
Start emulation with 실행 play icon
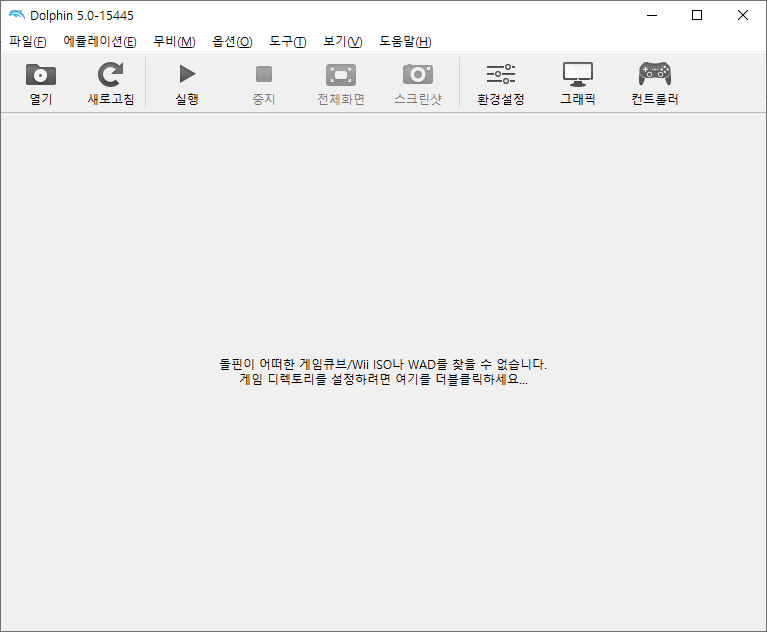(187, 74)
